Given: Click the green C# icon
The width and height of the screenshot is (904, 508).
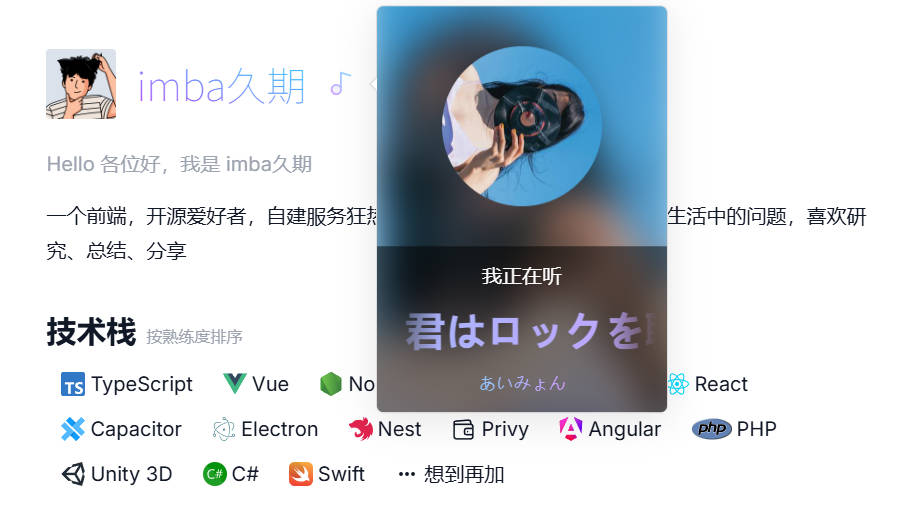Looking at the screenshot, I should coord(214,474).
